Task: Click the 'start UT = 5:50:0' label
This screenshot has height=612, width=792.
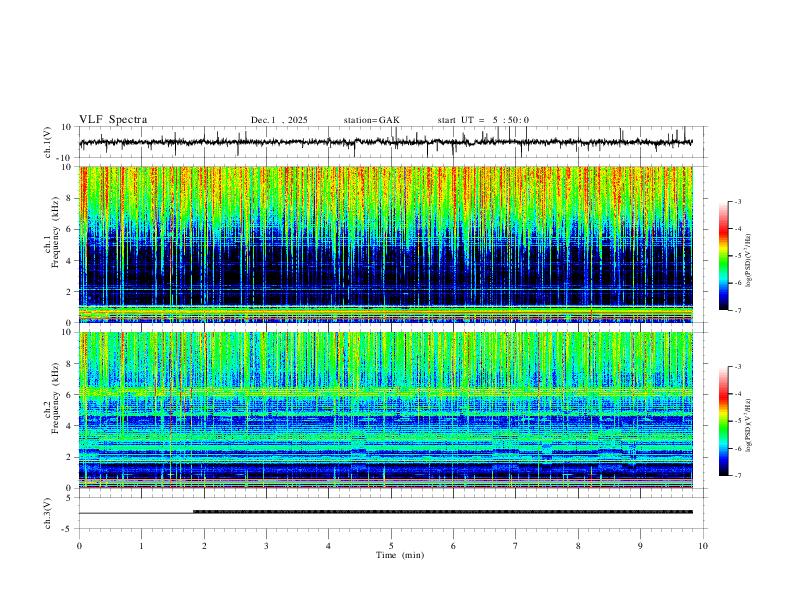Action: tap(483, 120)
